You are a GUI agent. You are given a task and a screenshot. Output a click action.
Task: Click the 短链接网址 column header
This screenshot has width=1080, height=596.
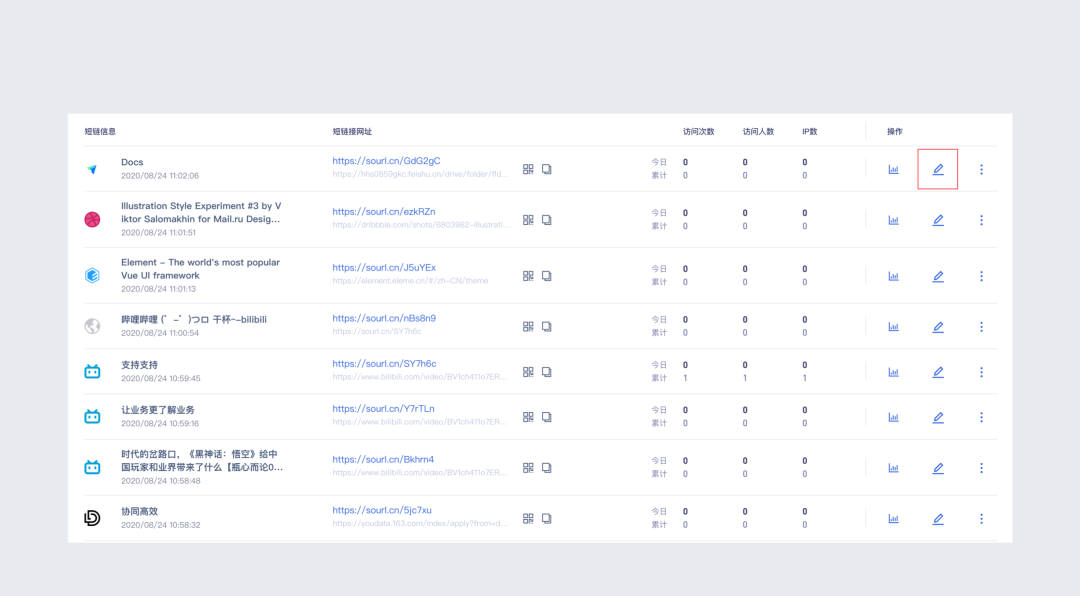[352, 132]
